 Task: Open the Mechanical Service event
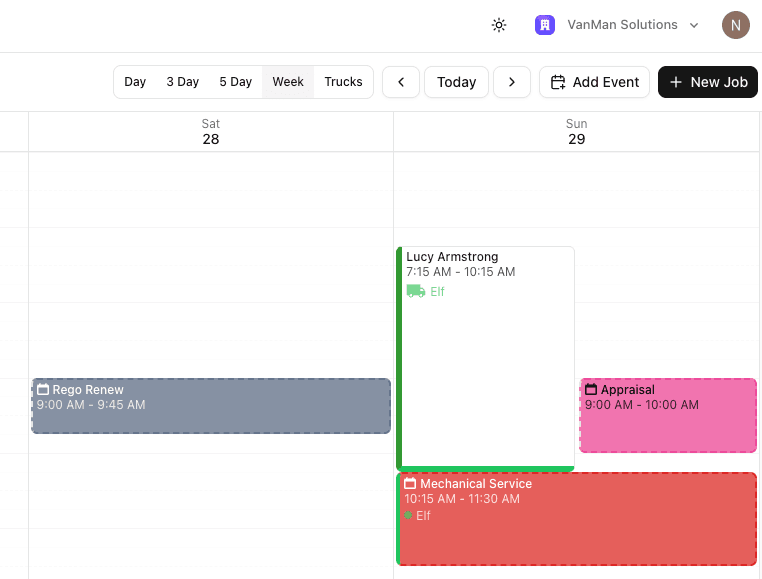pos(576,519)
